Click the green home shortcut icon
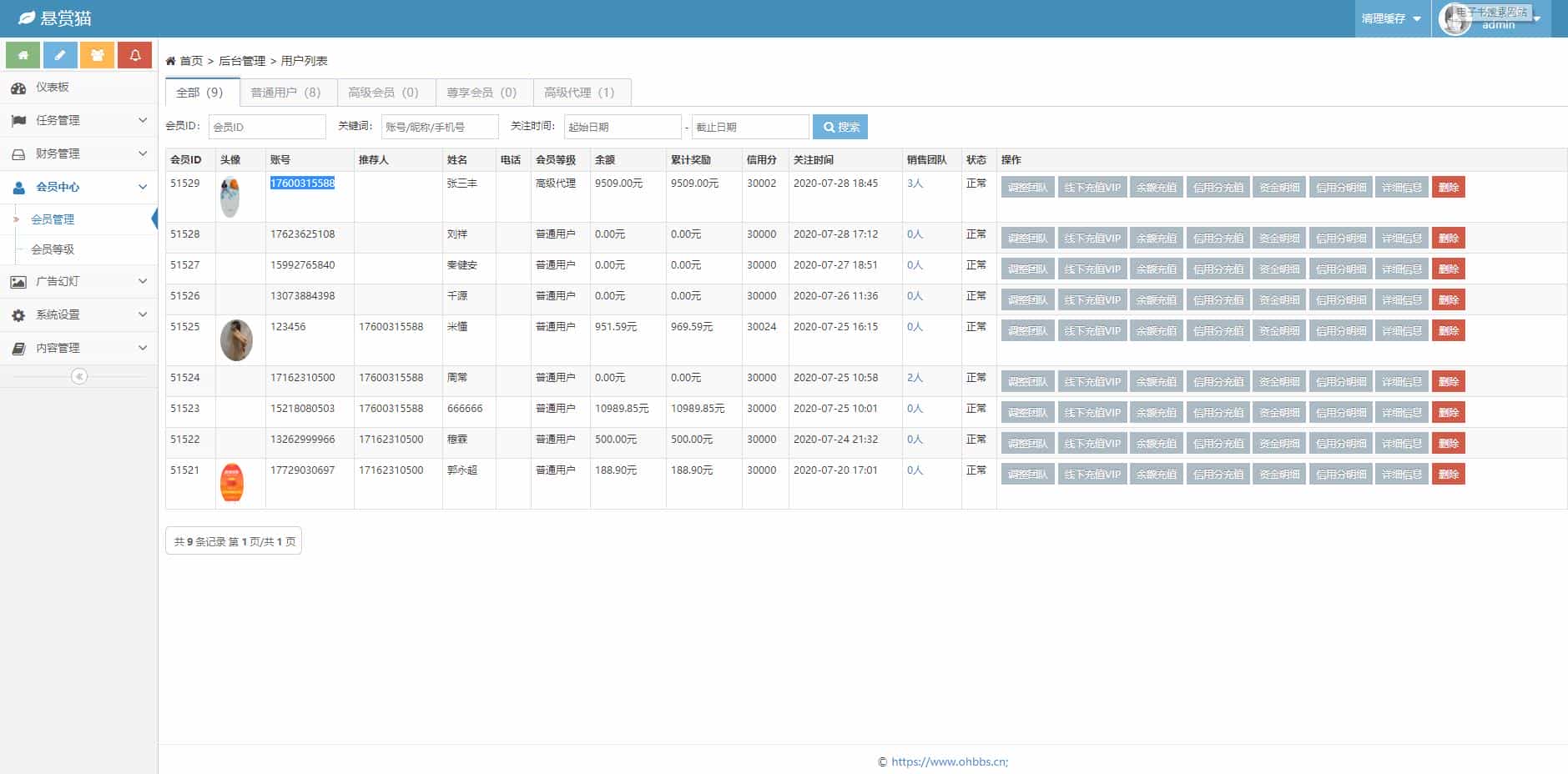Viewport: 1568px width, 774px height. pyautogui.click(x=23, y=55)
